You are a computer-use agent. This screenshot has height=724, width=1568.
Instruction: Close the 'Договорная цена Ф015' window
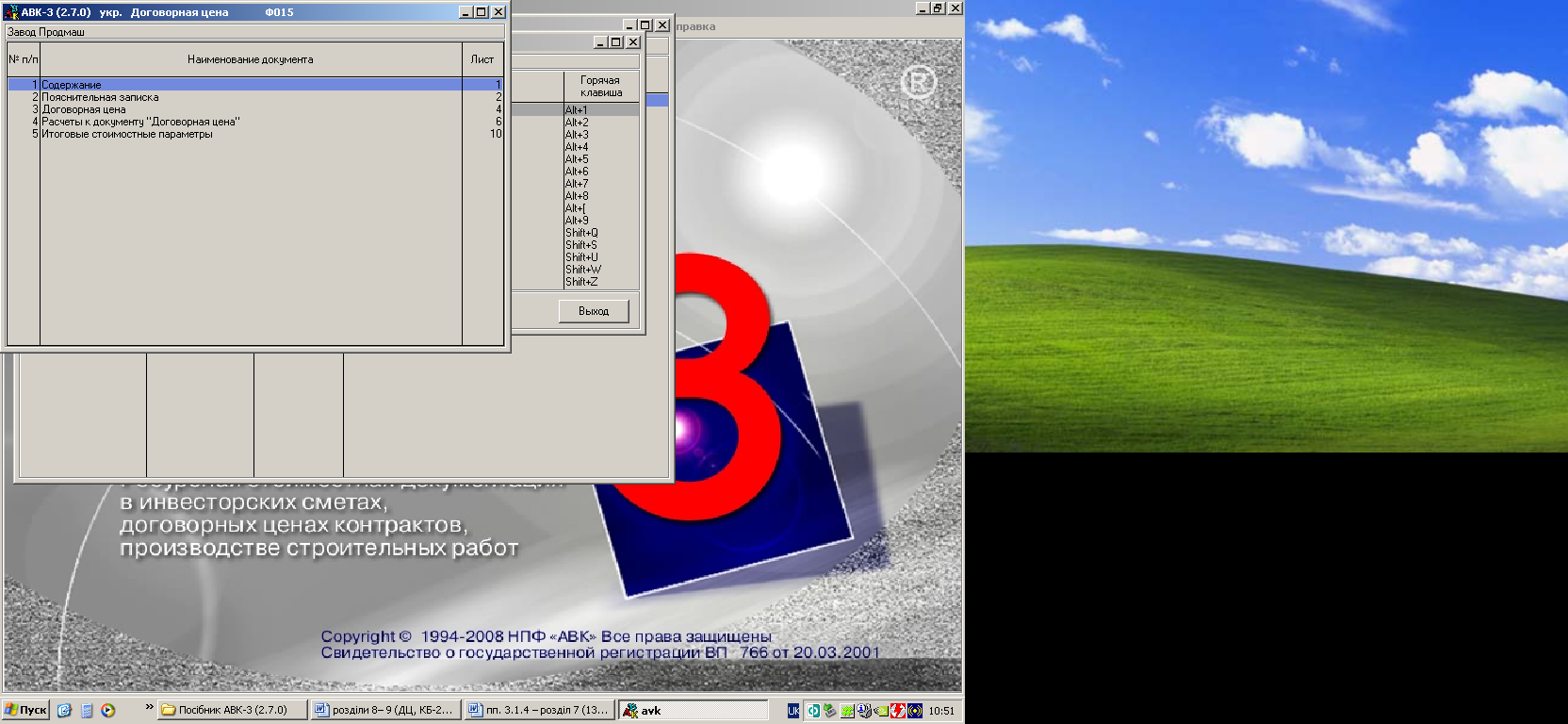[x=498, y=12]
